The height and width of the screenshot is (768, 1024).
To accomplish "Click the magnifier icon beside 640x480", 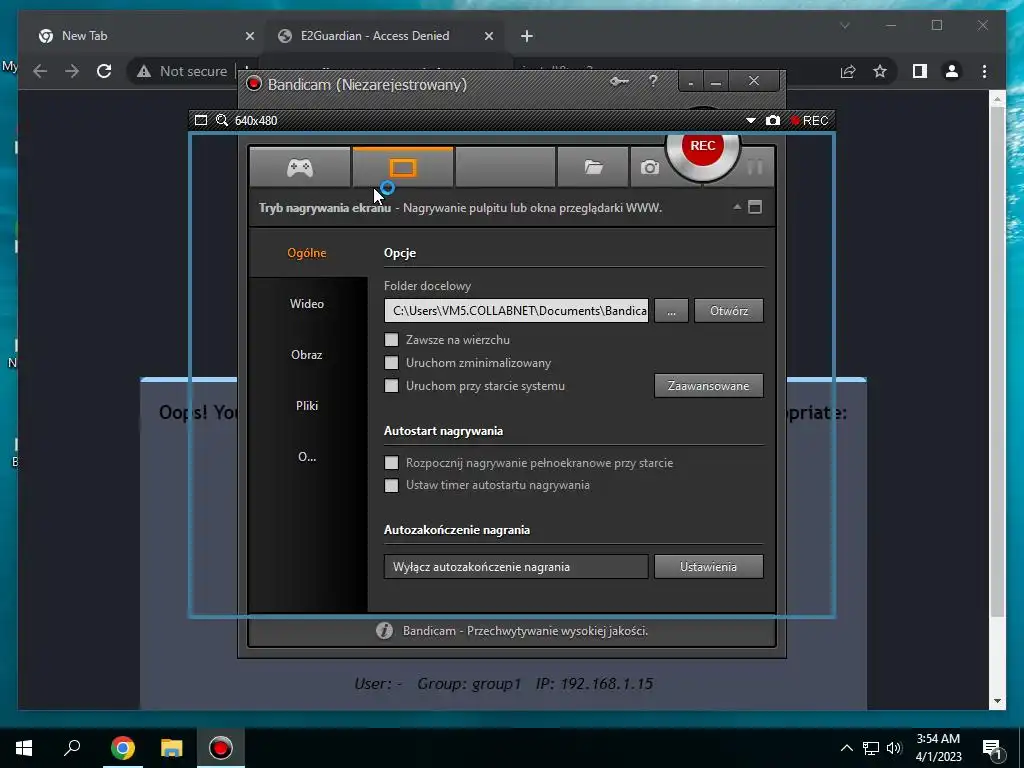I will (x=222, y=120).
